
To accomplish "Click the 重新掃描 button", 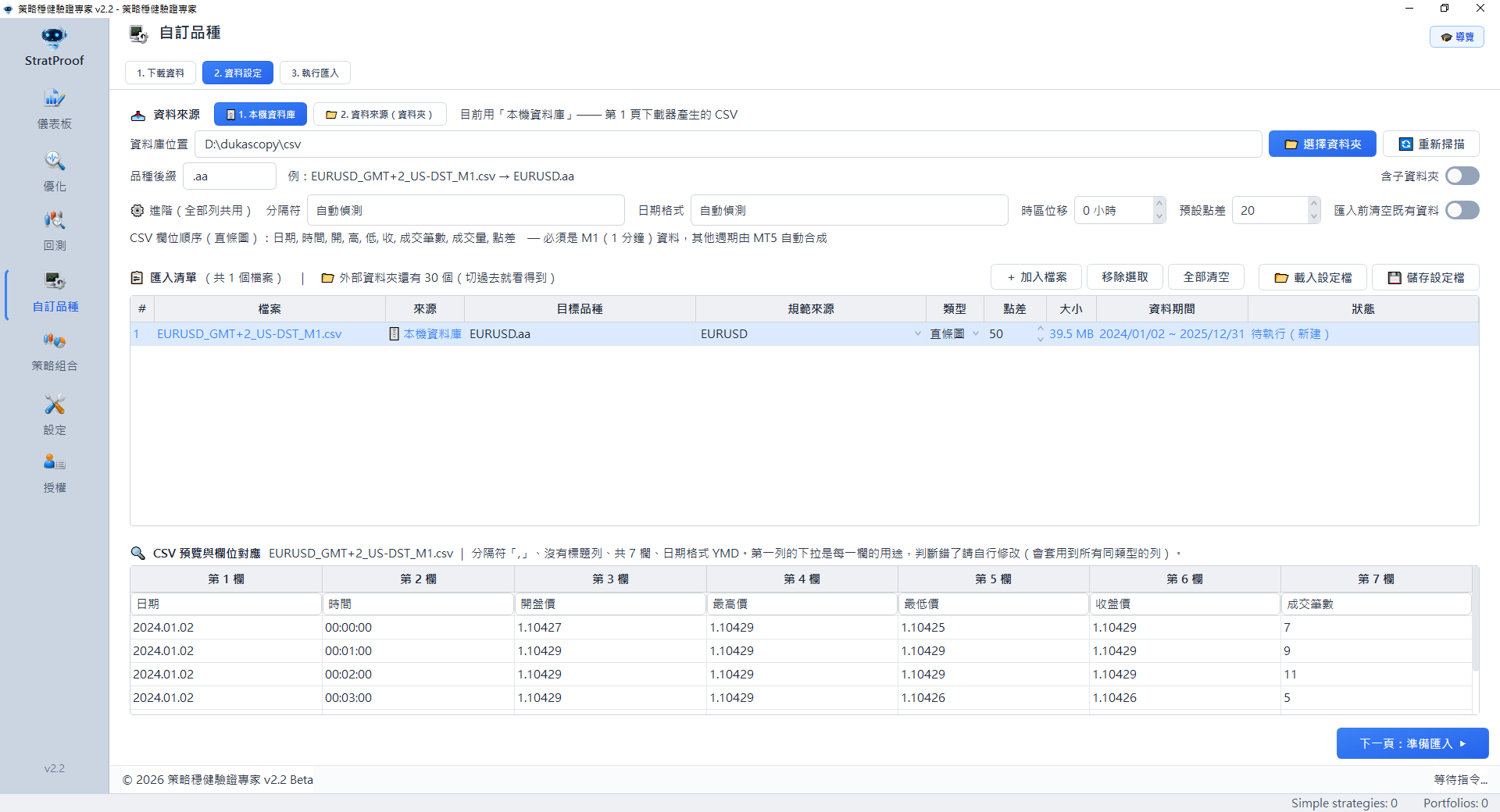I will click(x=1431, y=144).
